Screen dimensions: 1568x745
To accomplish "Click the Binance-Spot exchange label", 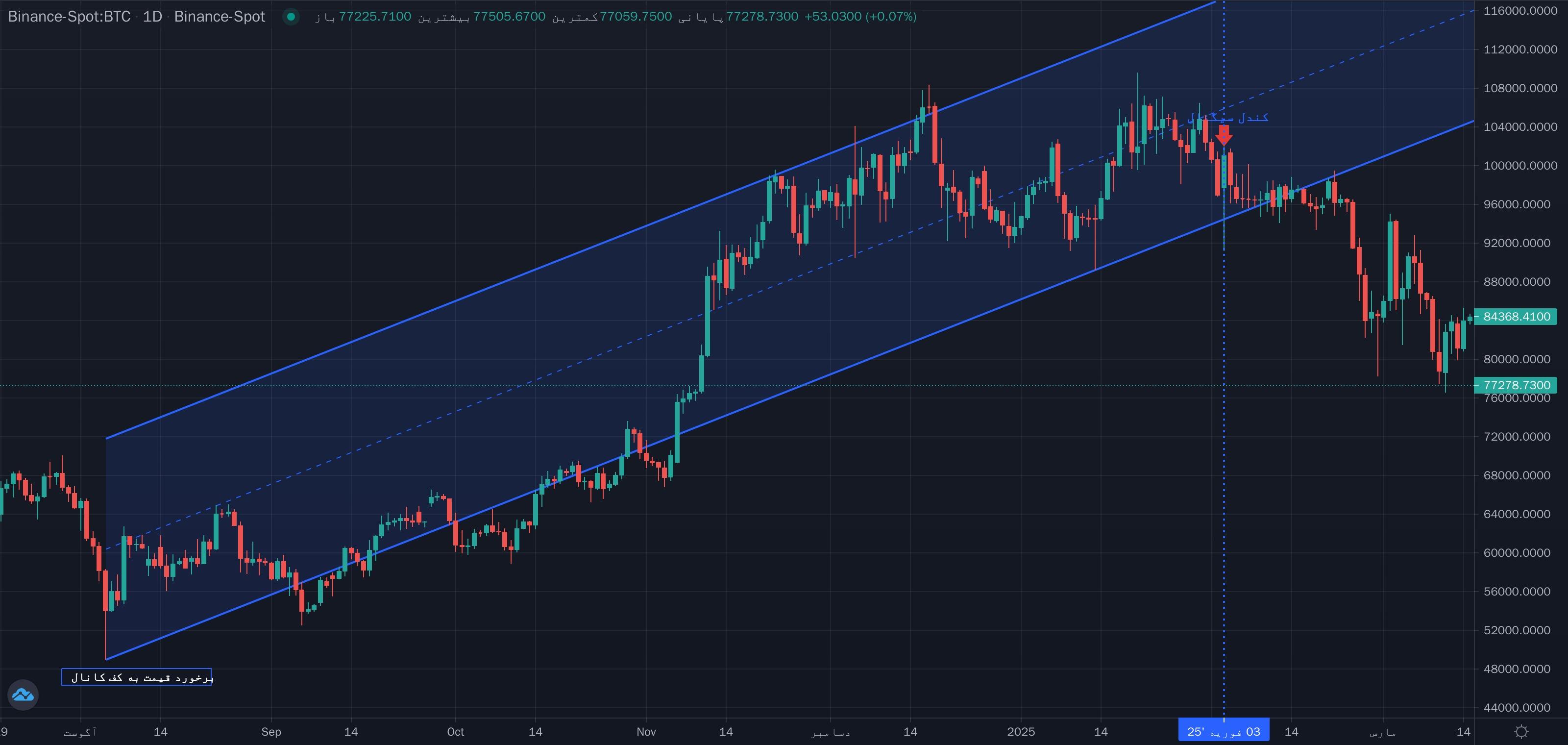I will (x=220, y=17).
